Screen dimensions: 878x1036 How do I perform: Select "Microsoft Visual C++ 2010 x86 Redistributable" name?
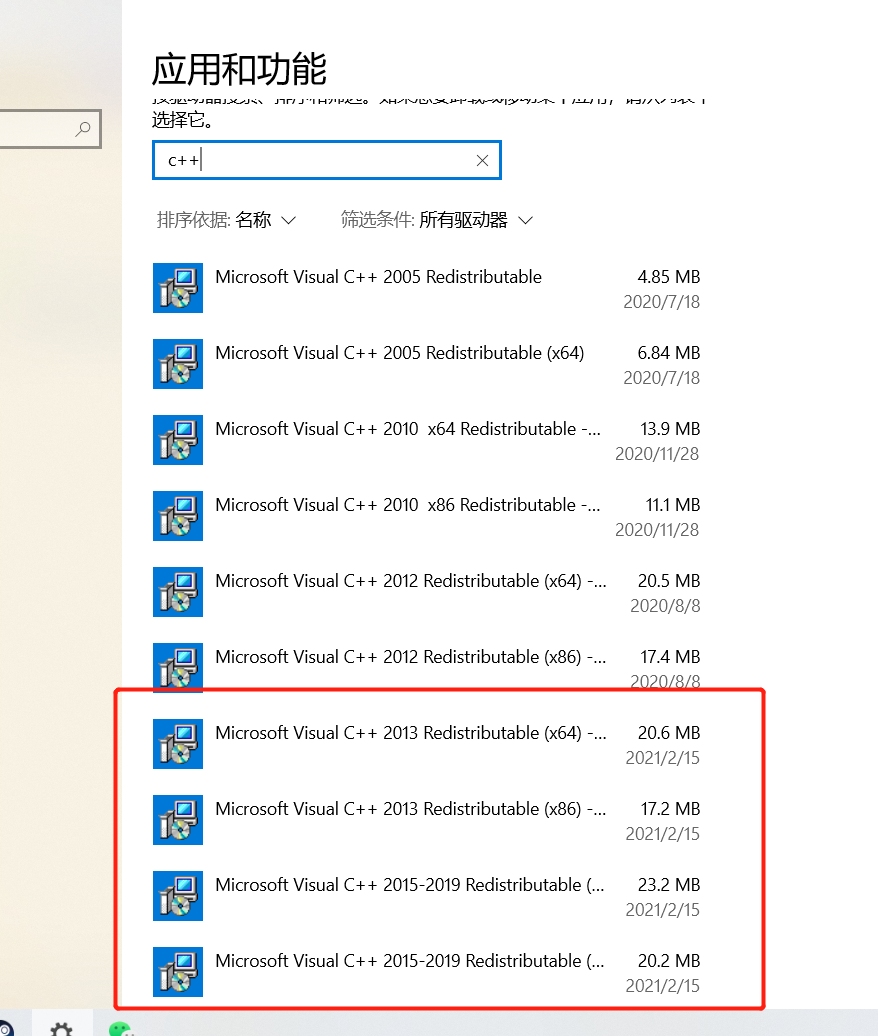click(x=408, y=505)
